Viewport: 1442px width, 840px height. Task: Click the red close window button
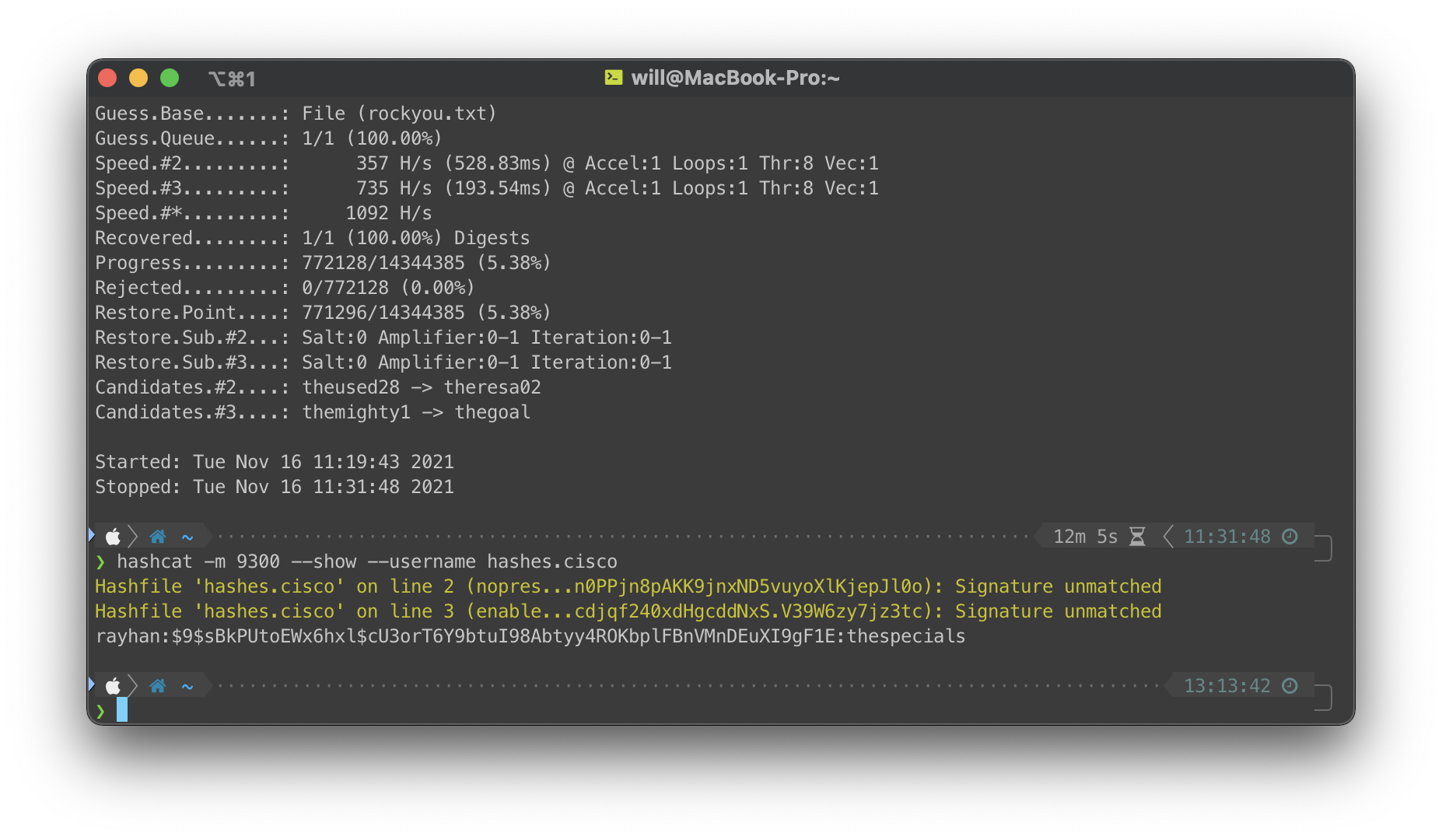tap(107, 78)
